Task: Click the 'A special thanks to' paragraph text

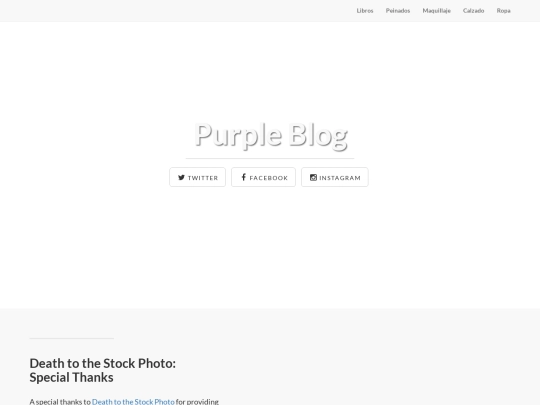Action: pyautogui.click(x=60, y=402)
